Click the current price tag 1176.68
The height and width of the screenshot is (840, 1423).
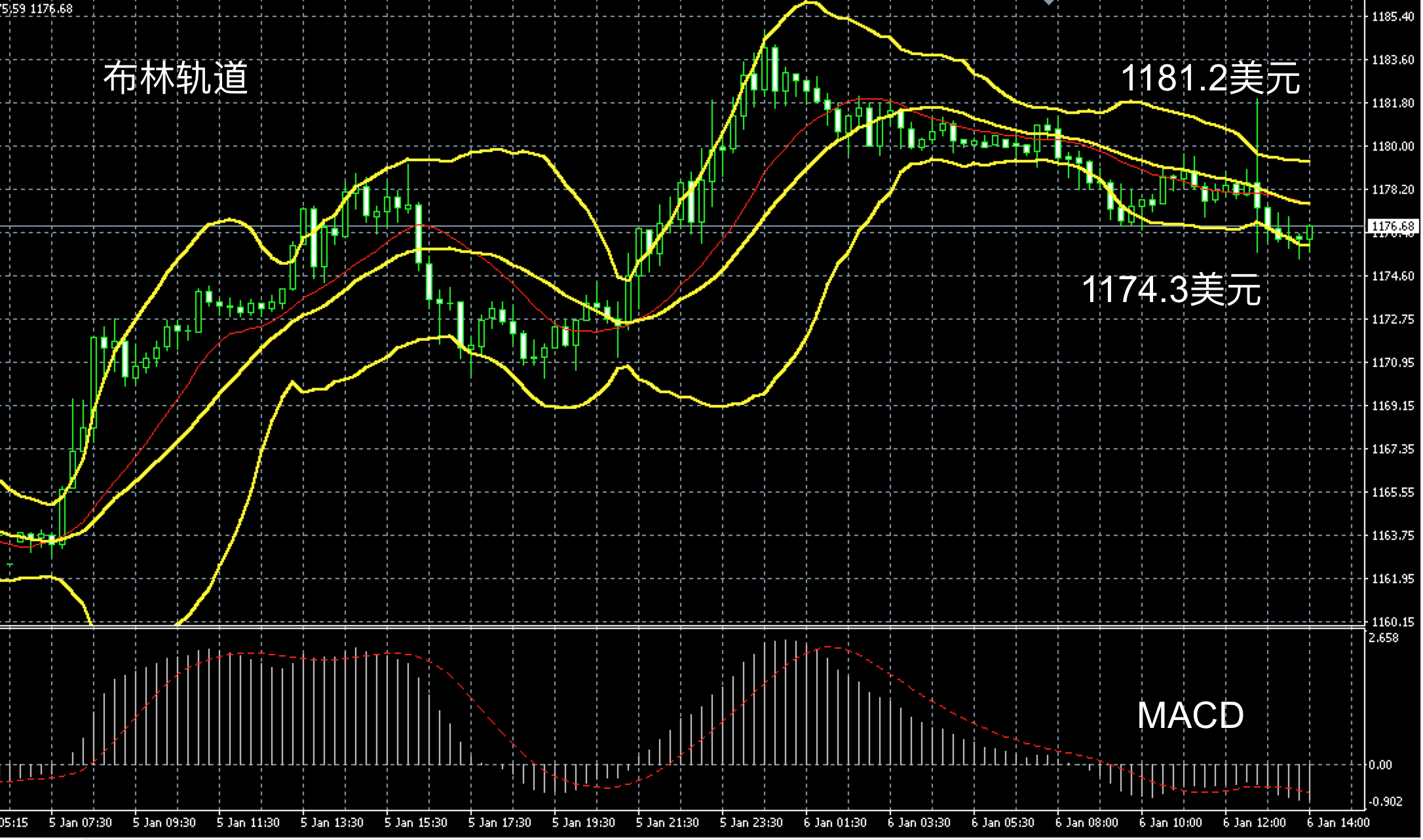[1393, 227]
